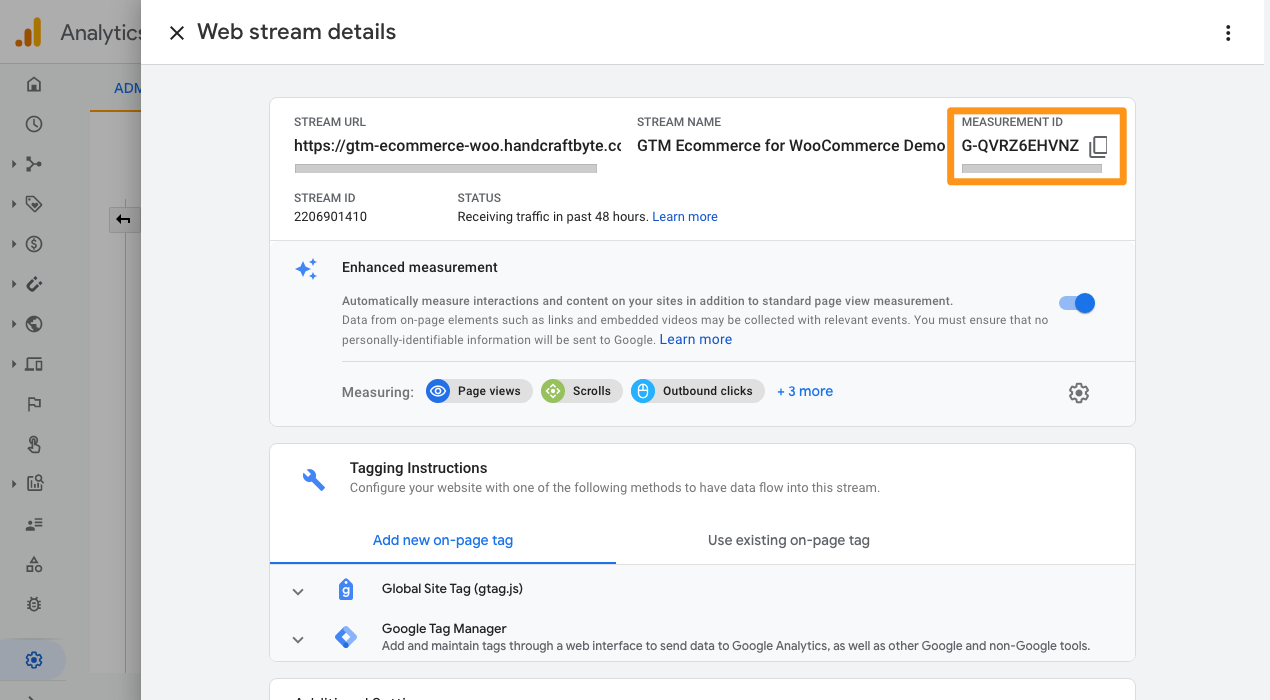Open Realtime clock icon in sidebar

point(34,124)
